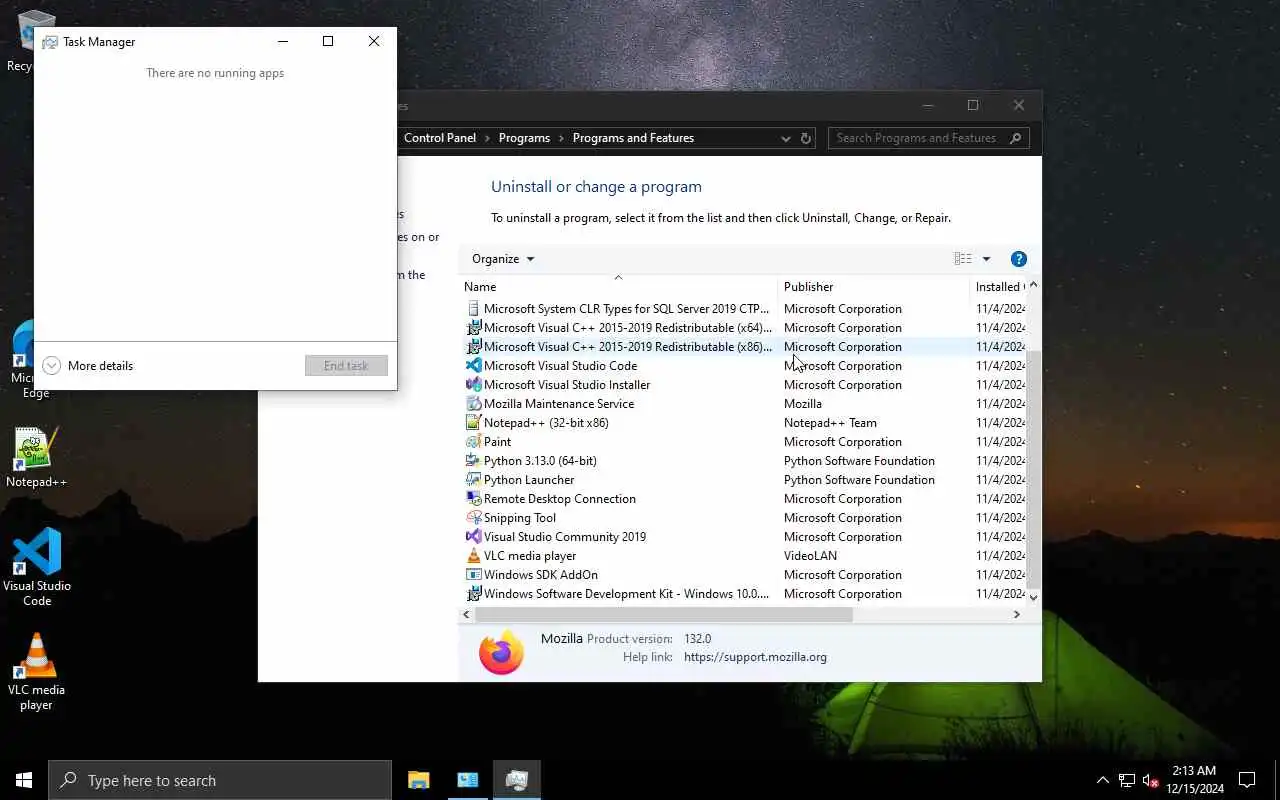Expand the breadcrumb arrow after Control Panel
1280x800 pixels.
click(488, 138)
